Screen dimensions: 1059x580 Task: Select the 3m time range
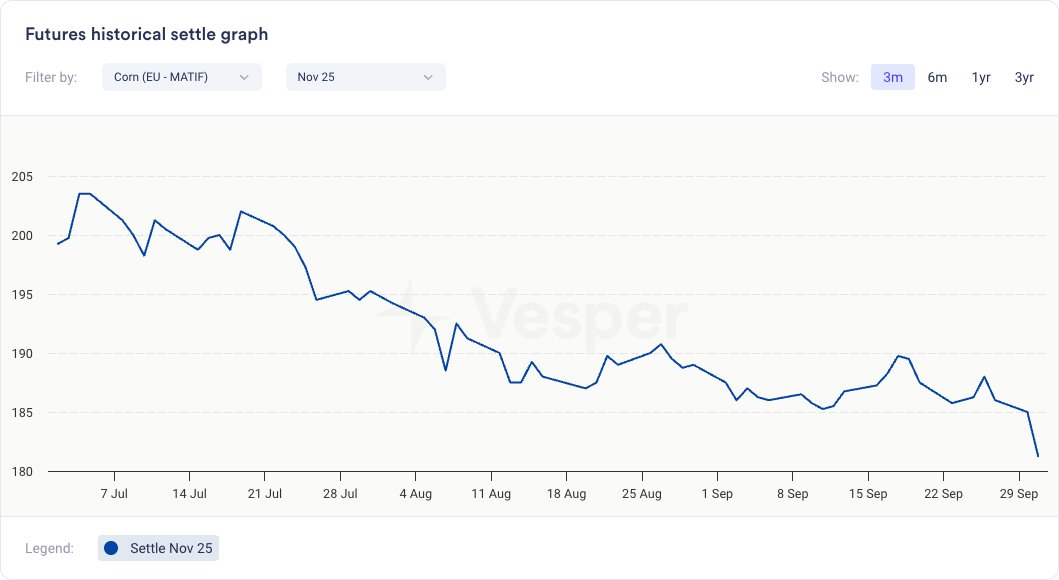point(892,77)
